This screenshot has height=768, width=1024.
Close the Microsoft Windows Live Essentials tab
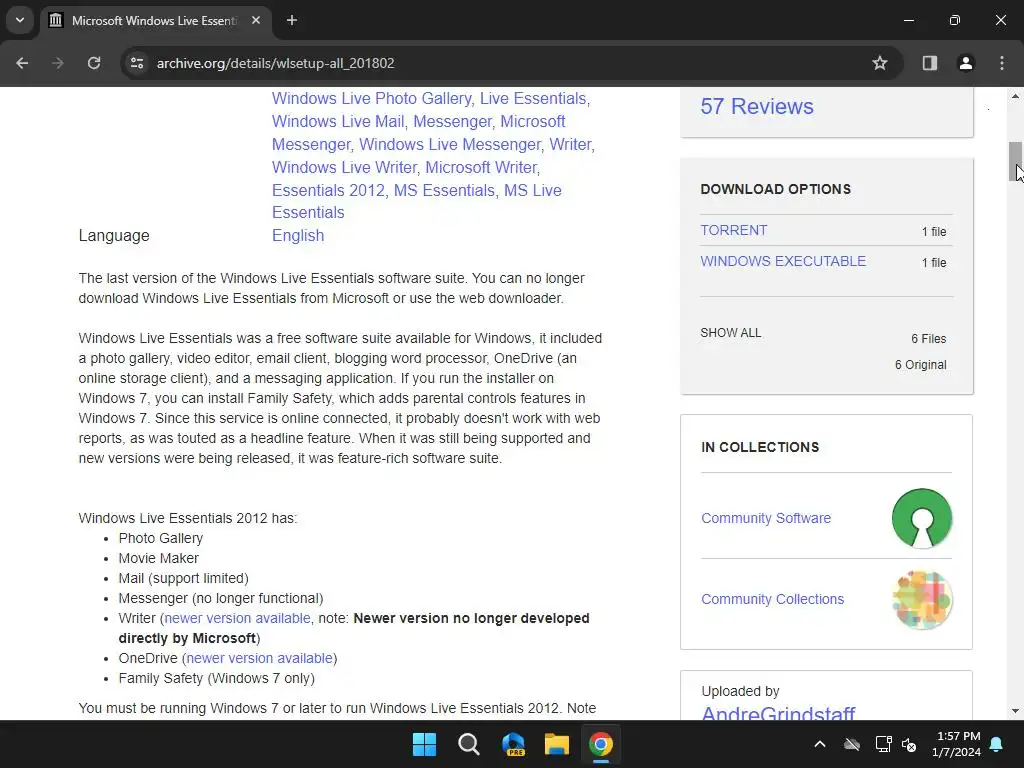[256, 21]
